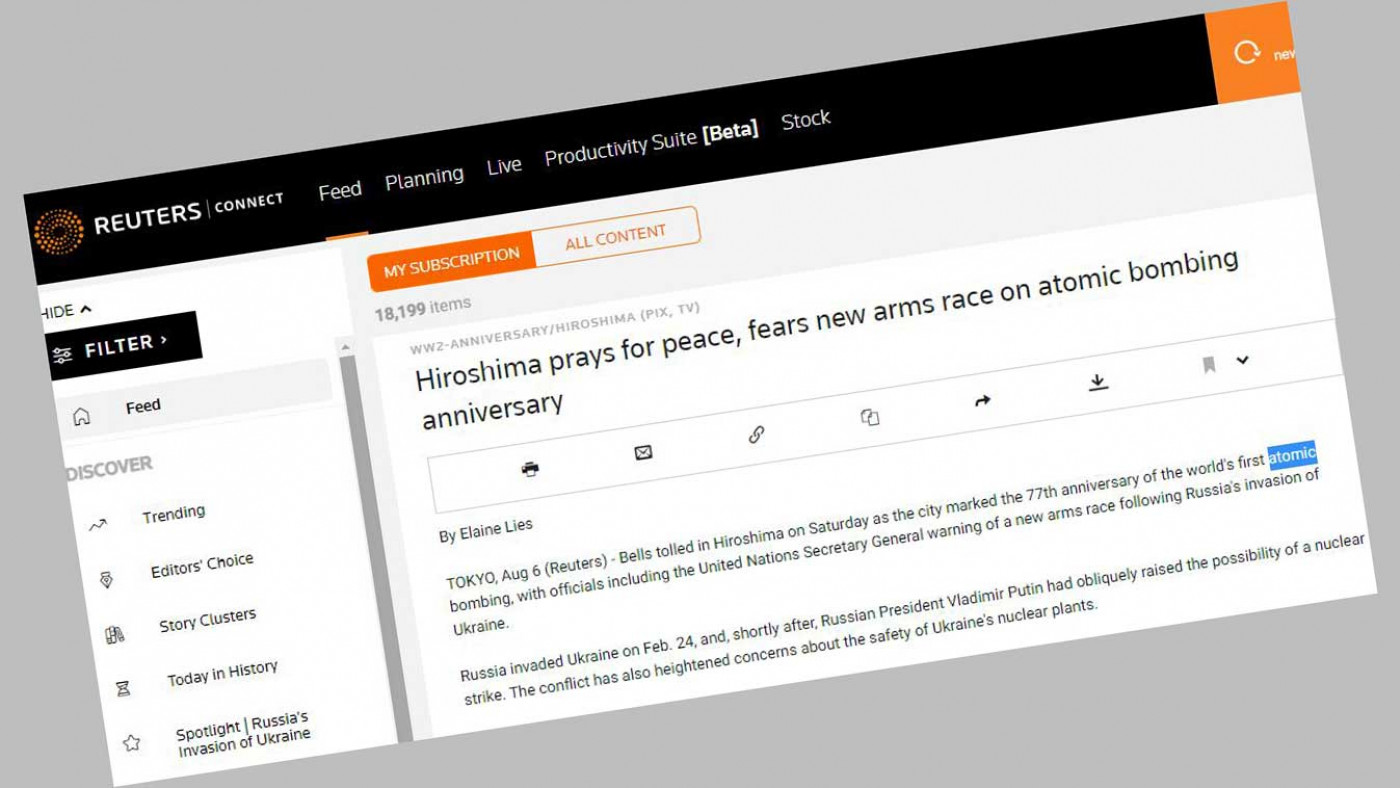Open Trending in Discover list

(x=173, y=514)
